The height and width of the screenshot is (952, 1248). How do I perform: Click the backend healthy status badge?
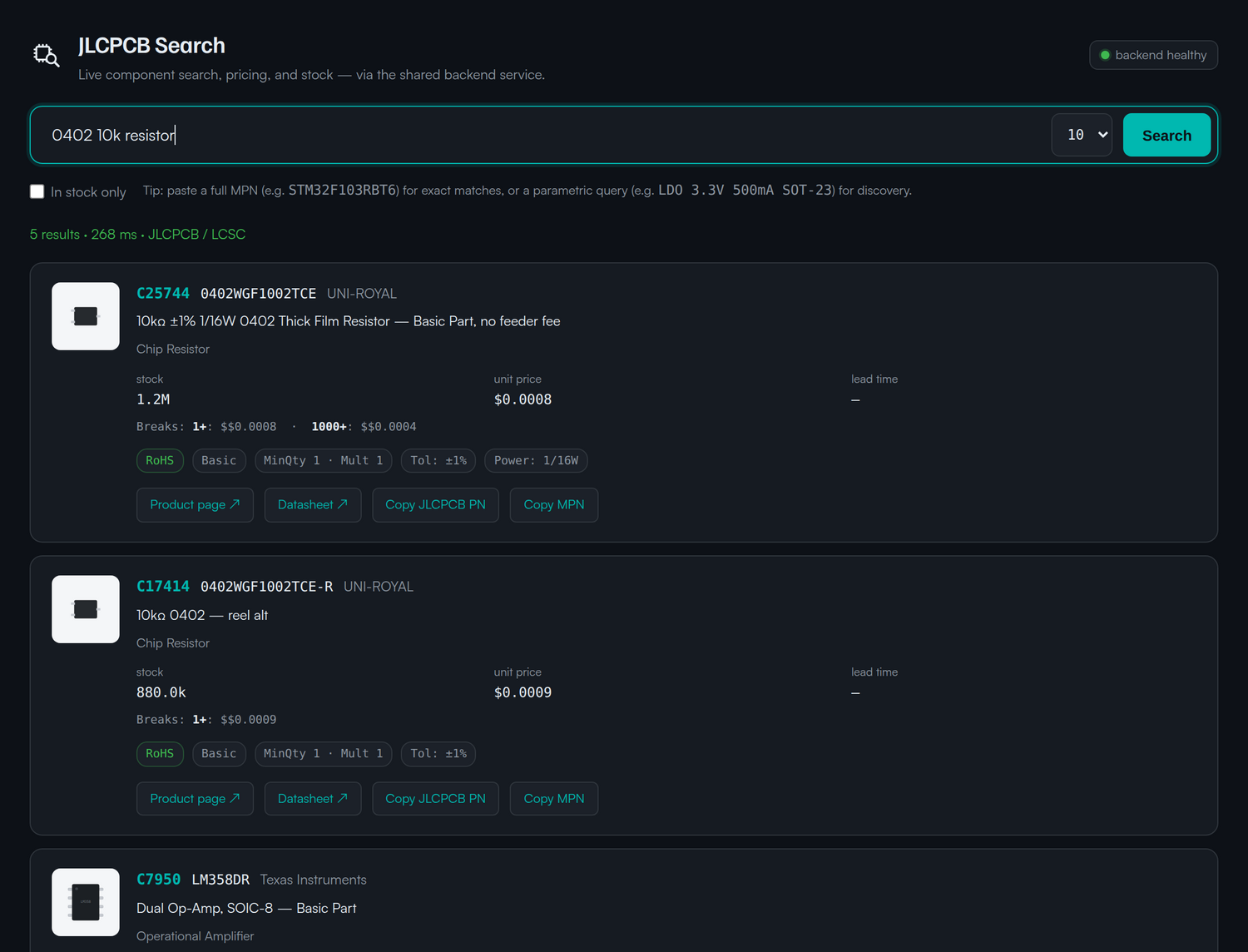(1153, 55)
